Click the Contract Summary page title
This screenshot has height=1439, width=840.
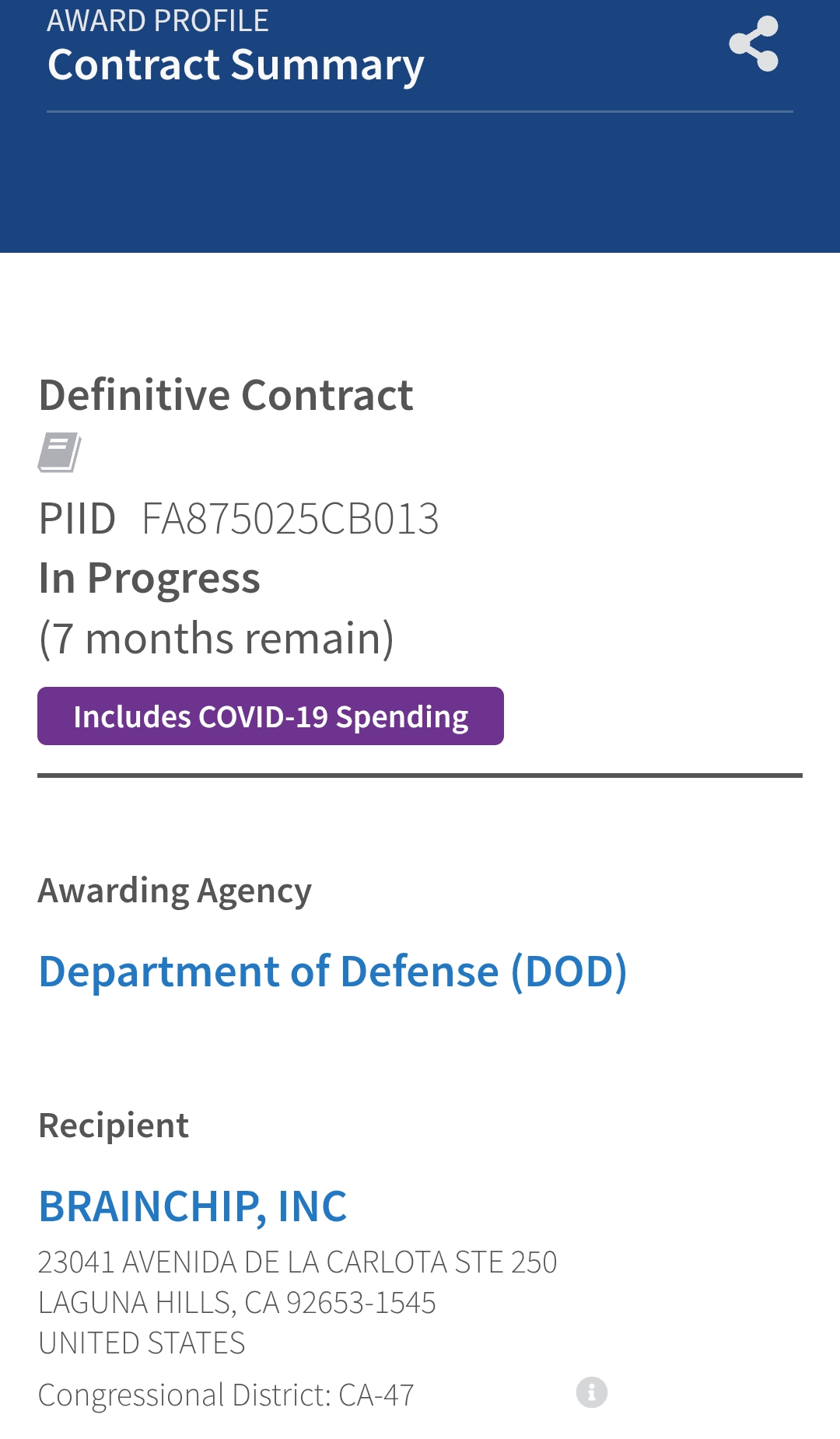[x=236, y=65]
